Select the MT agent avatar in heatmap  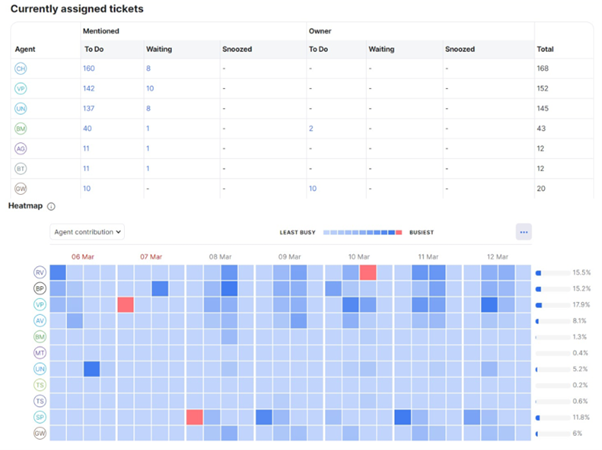pyautogui.click(x=40, y=353)
